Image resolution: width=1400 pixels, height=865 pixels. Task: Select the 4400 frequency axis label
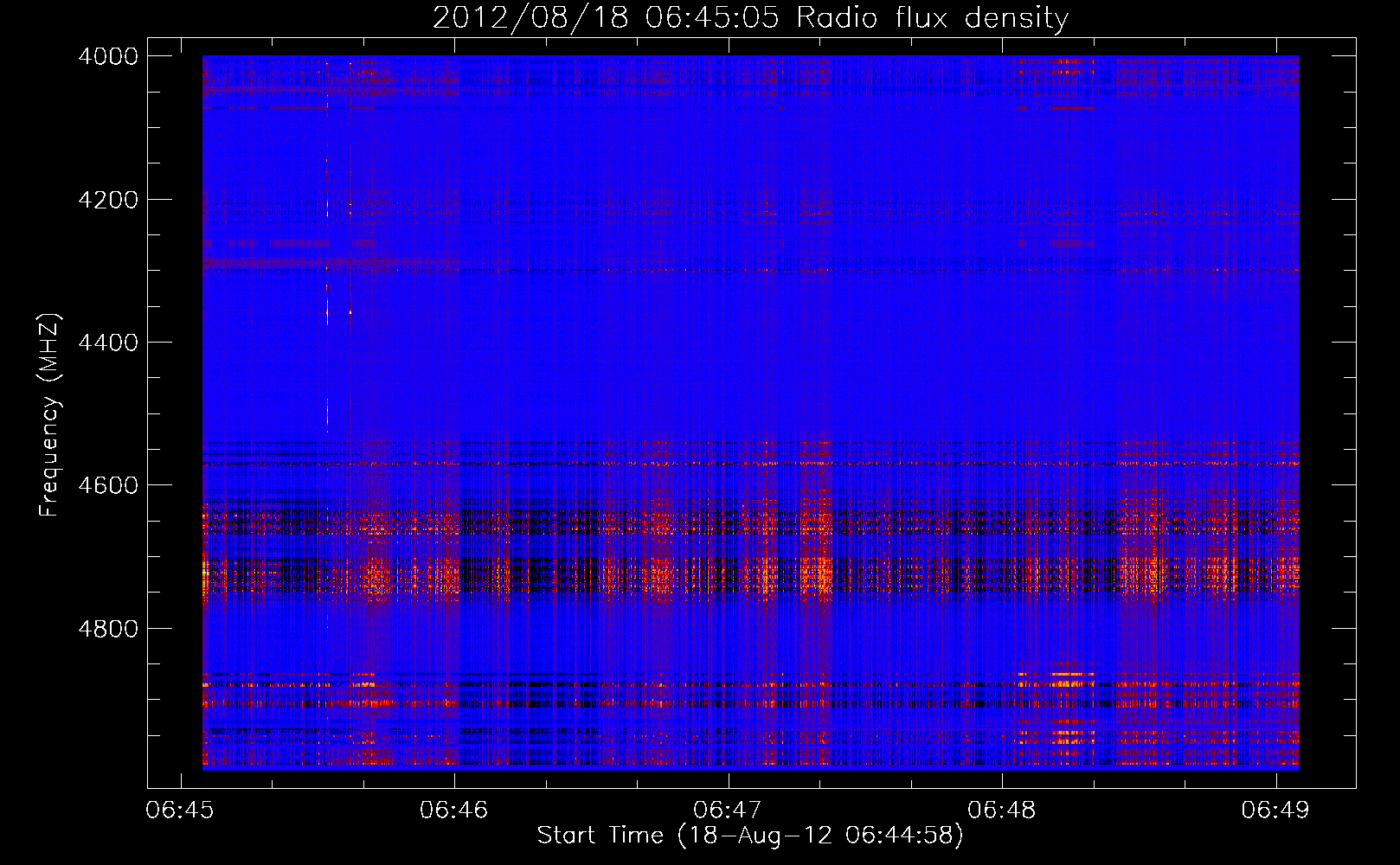(108, 343)
